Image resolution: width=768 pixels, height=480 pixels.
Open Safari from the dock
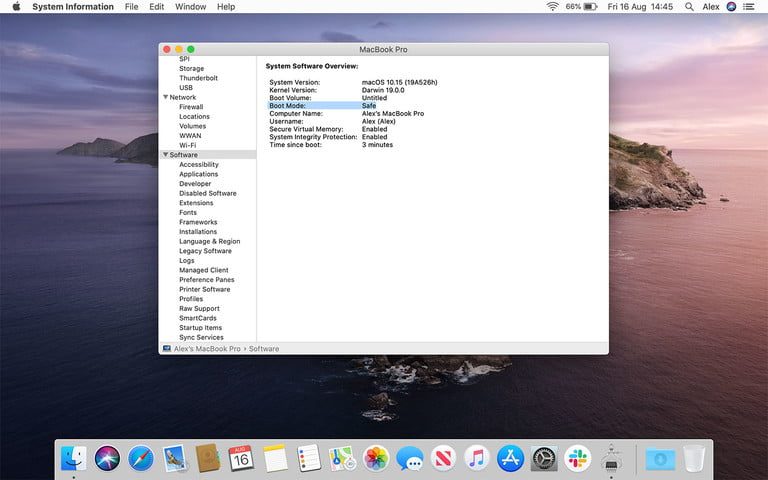[x=141, y=459]
